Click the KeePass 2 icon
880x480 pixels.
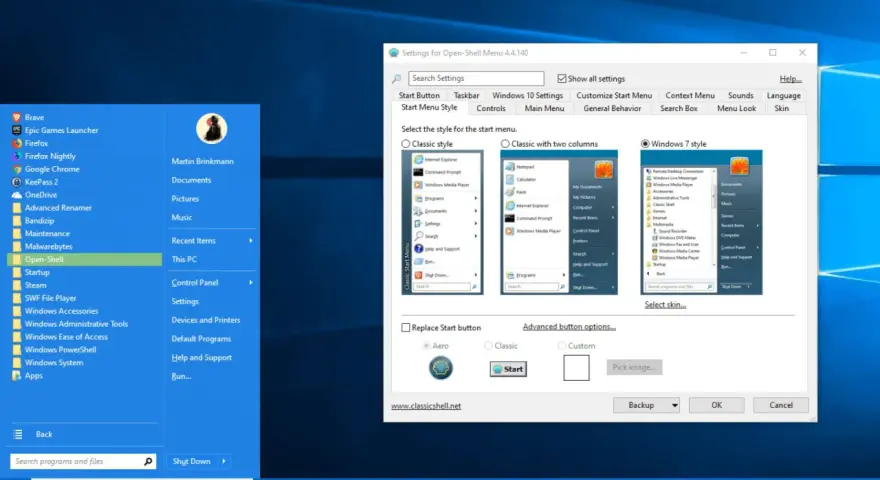pos(17,182)
